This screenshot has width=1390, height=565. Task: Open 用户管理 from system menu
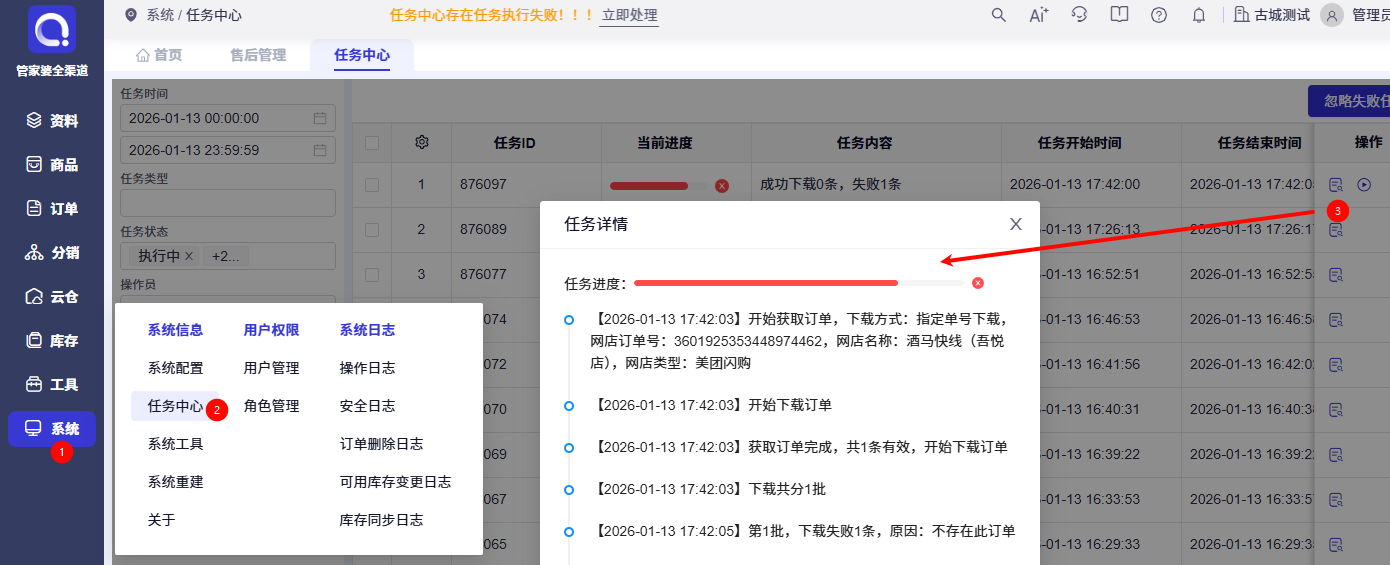[x=272, y=368]
